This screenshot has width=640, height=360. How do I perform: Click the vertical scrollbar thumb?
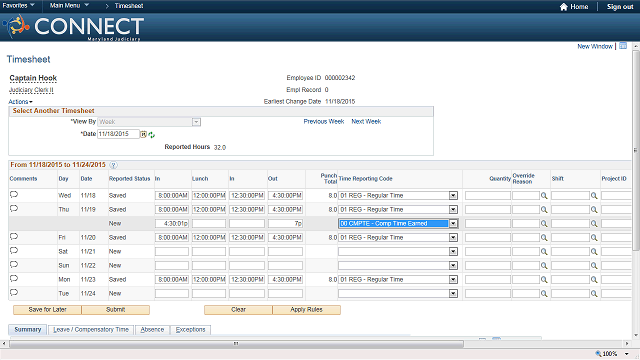point(636,150)
